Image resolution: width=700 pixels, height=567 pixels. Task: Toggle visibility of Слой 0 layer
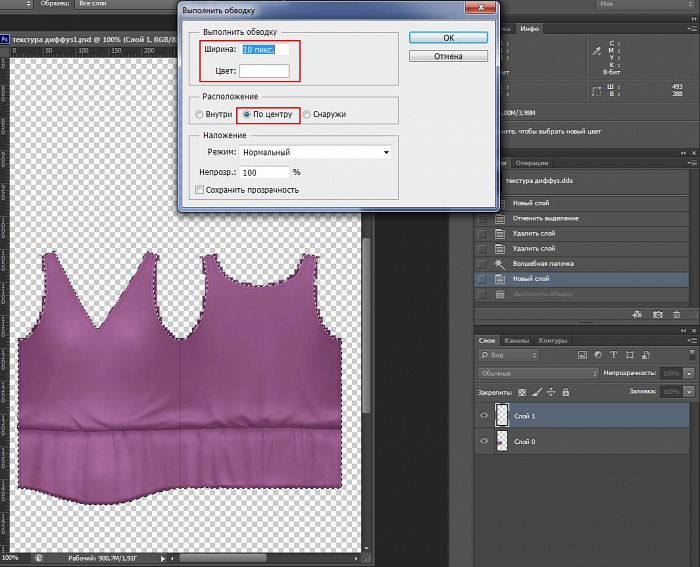point(486,441)
